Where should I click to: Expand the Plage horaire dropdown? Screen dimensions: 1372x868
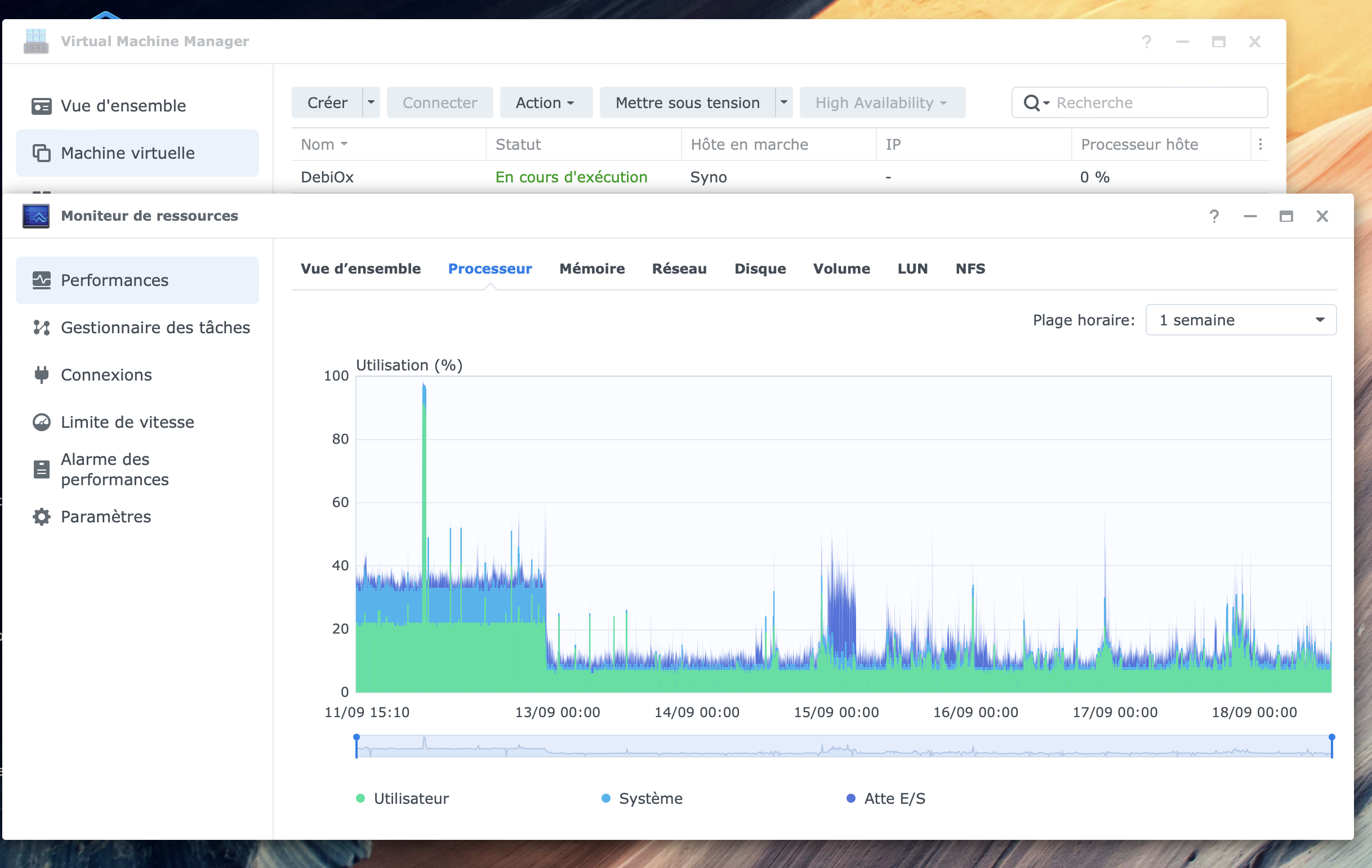point(1240,320)
